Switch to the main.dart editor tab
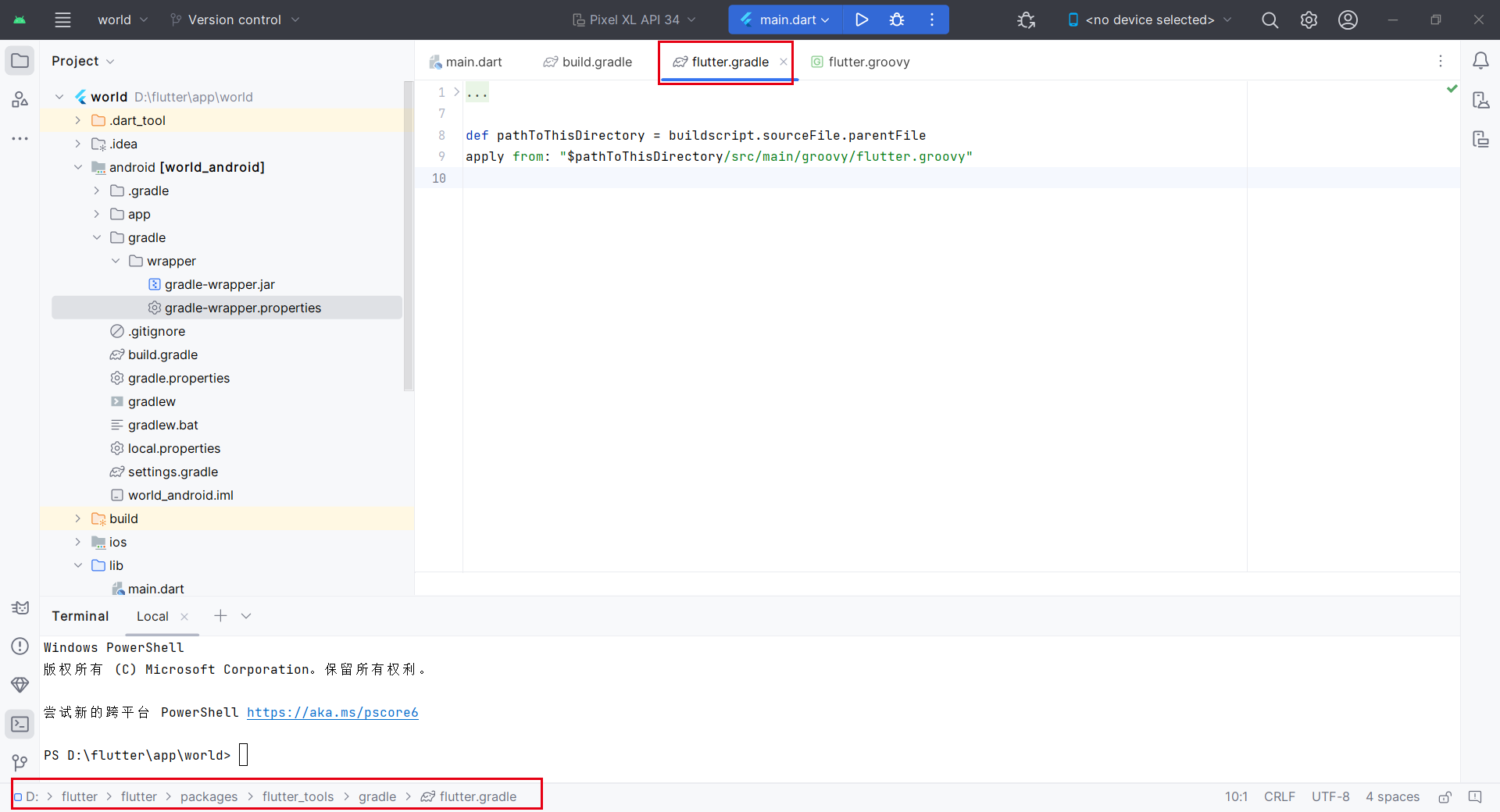Viewport: 1500px width, 812px height. point(466,62)
